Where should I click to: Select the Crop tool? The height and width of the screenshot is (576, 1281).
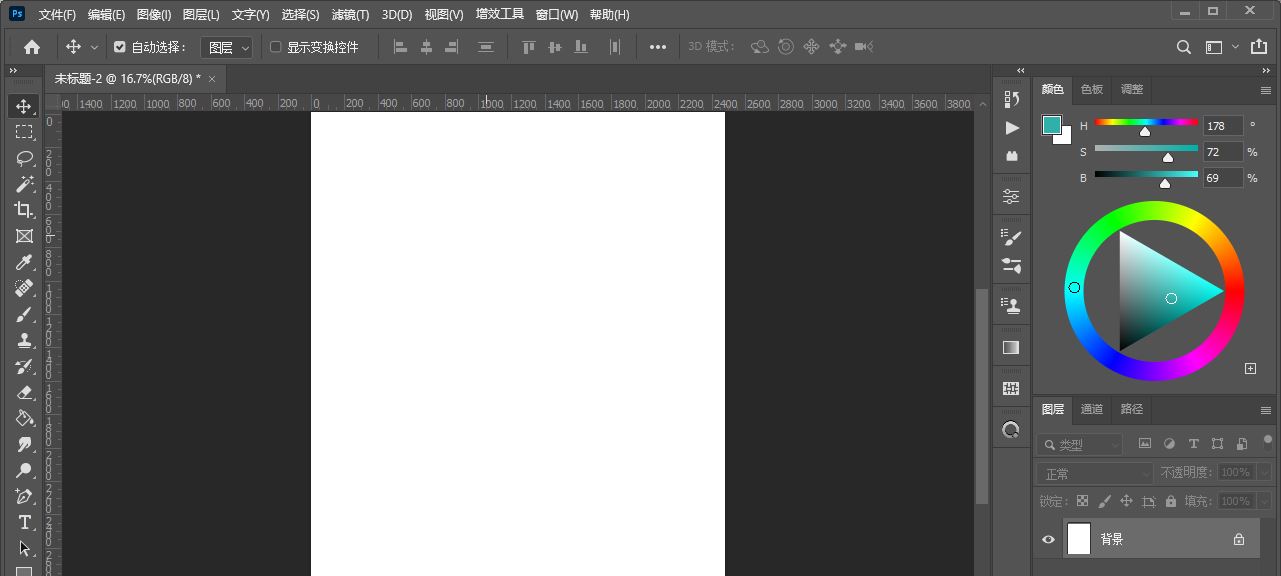tap(24, 210)
